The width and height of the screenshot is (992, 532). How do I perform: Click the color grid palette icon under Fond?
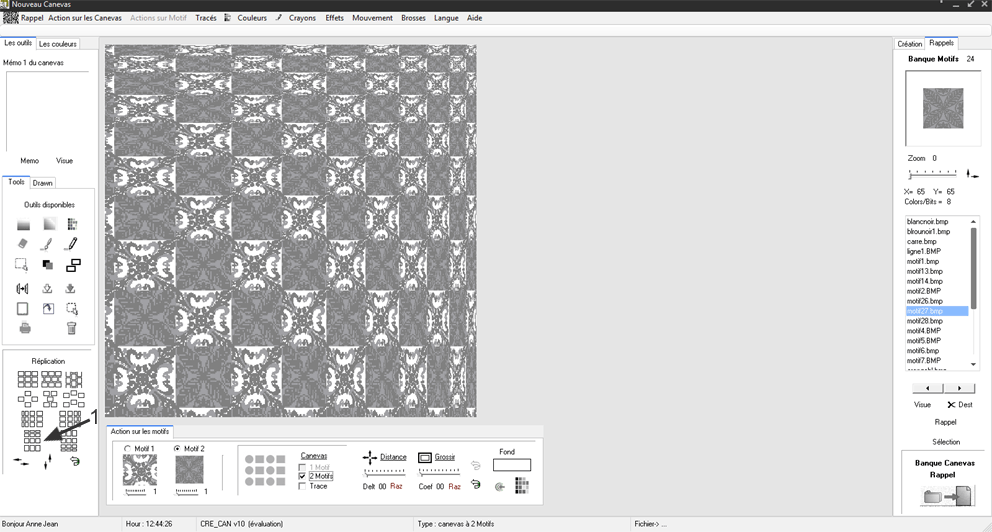point(521,486)
